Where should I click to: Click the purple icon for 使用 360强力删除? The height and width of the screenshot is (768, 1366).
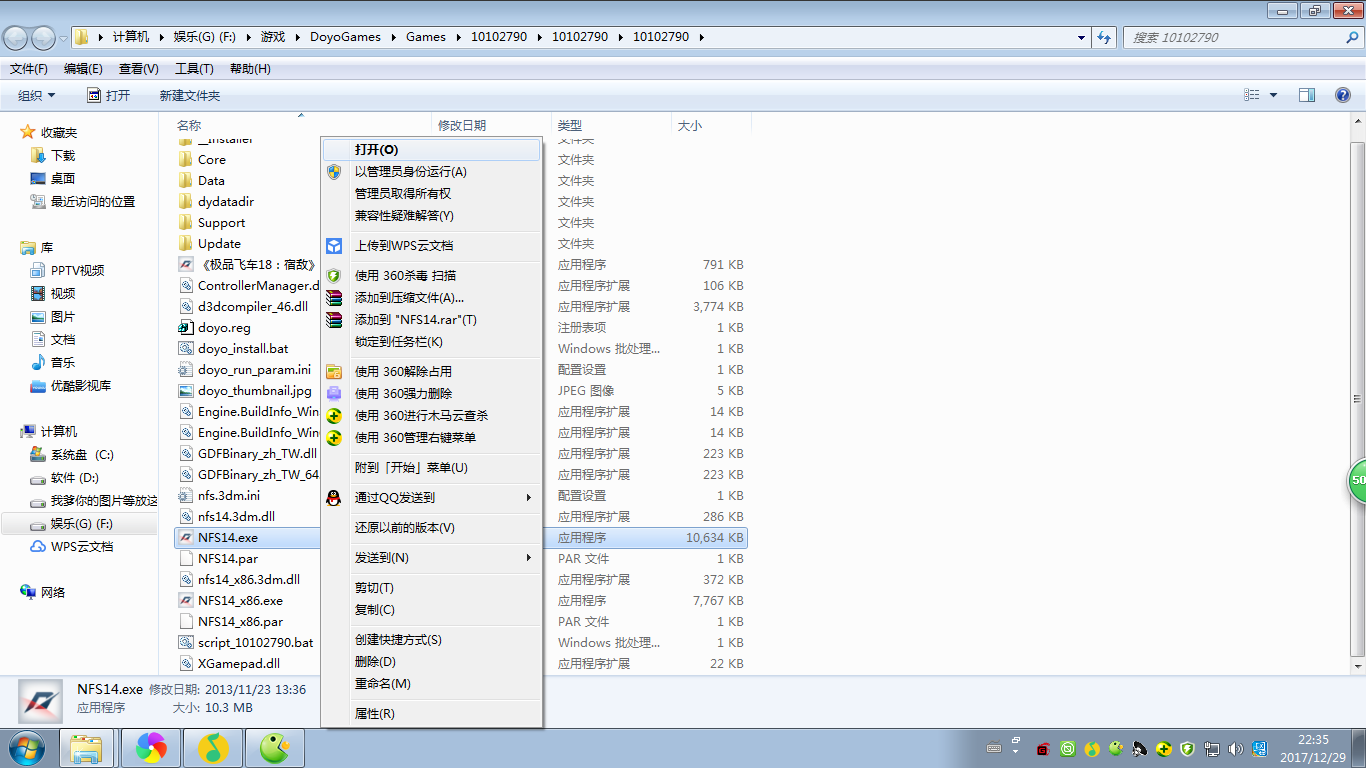[x=334, y=393]
